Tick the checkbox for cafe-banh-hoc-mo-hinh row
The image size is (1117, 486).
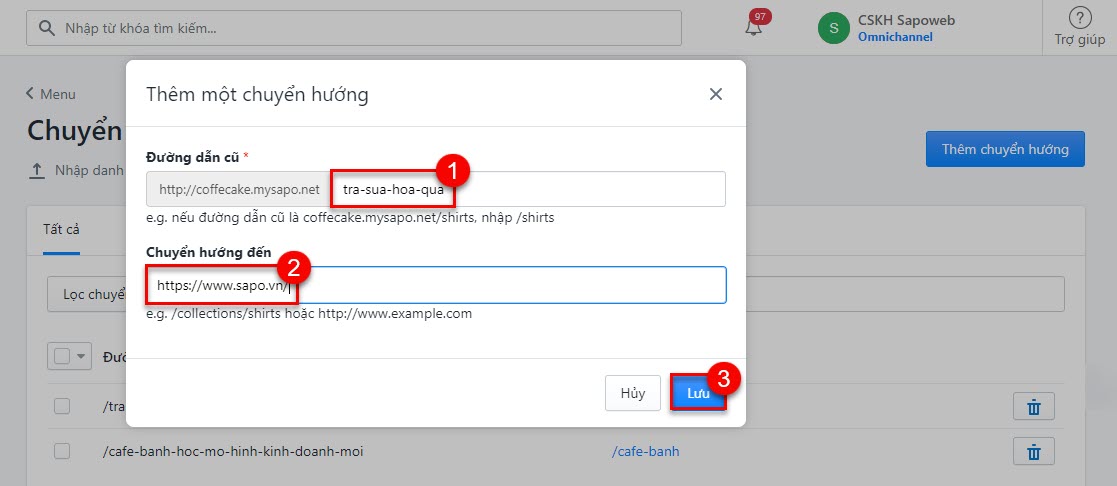tap(62, 451)
